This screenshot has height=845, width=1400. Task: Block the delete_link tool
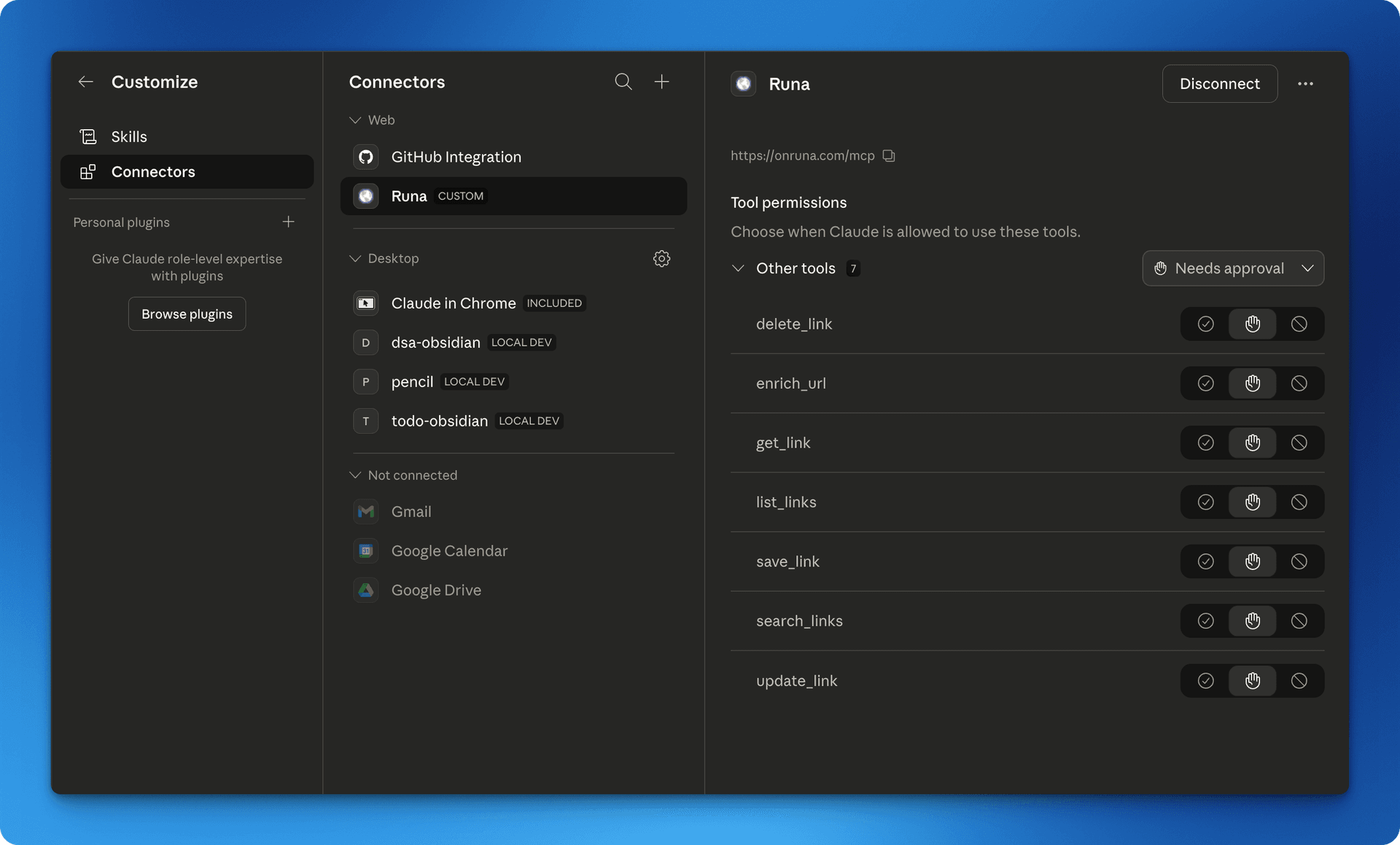coord(1299,324)
